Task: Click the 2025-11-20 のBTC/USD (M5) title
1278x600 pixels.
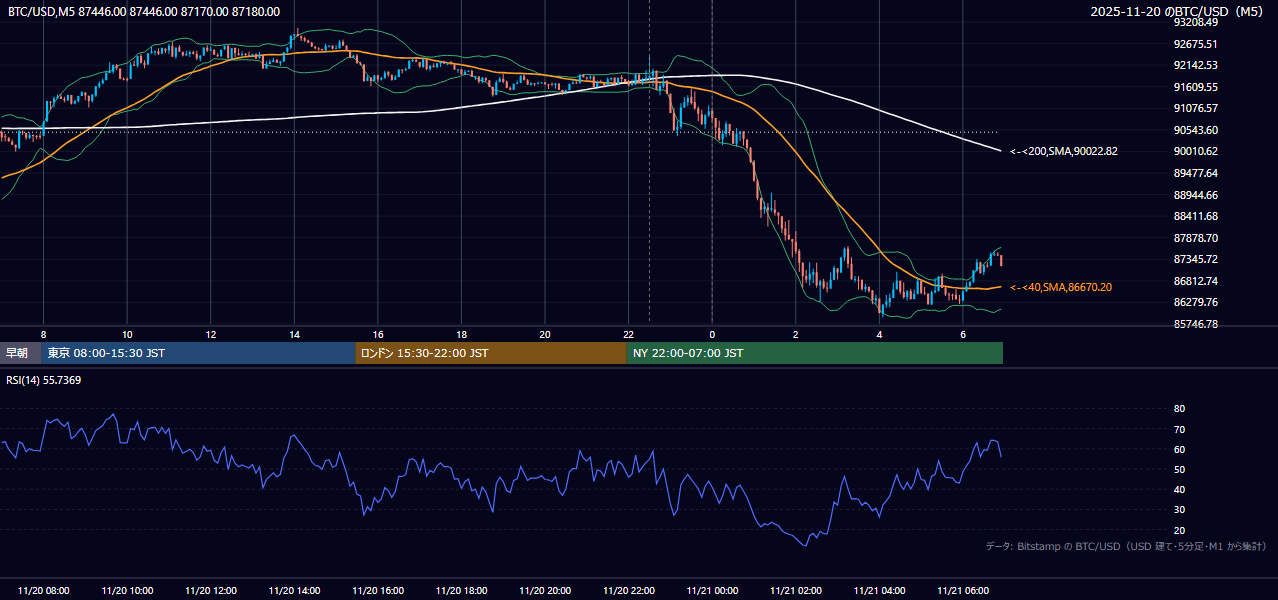Action: (1179, 11)
